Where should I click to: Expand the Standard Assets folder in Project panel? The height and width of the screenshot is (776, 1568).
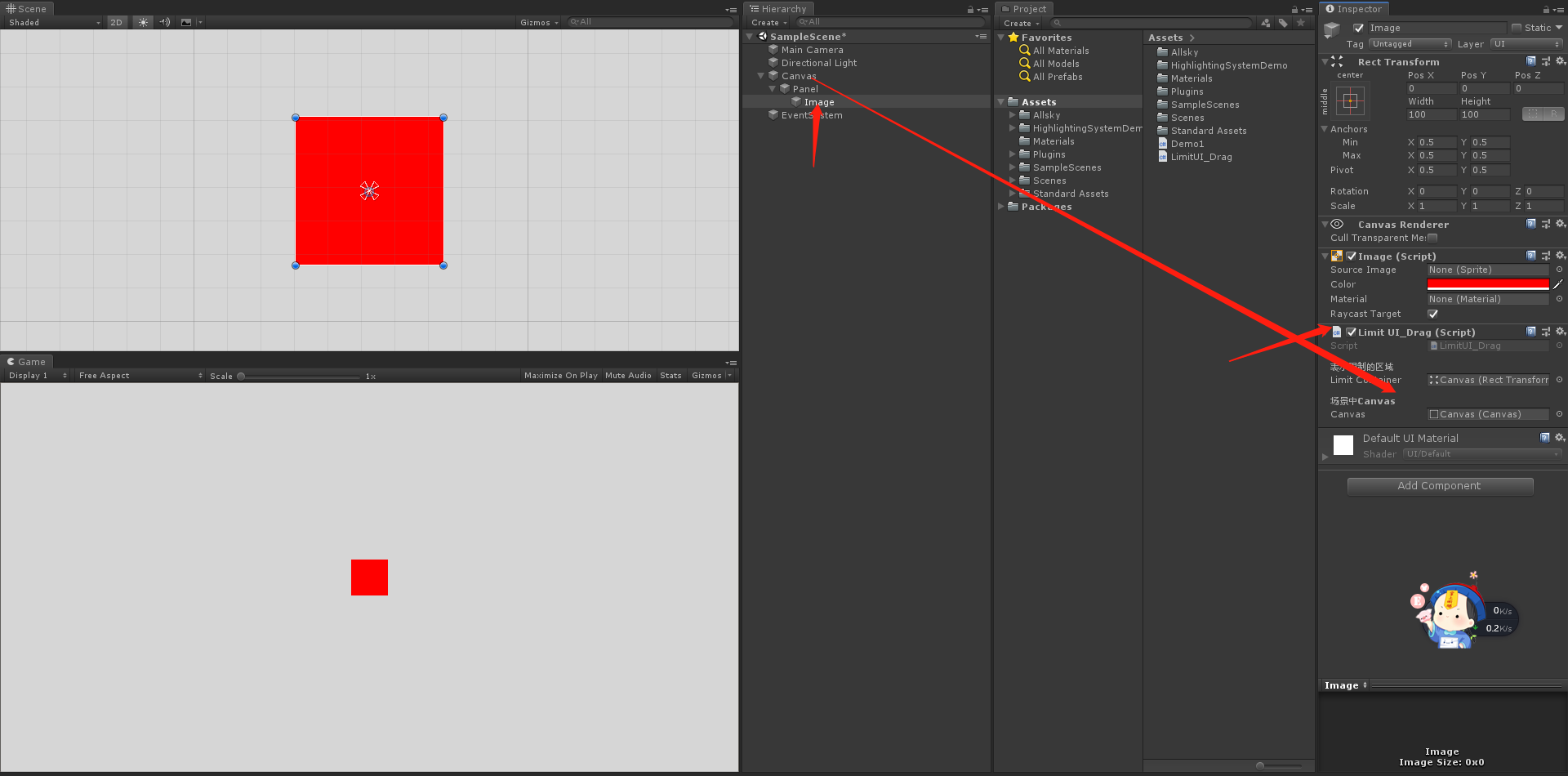click(1013, 194)
